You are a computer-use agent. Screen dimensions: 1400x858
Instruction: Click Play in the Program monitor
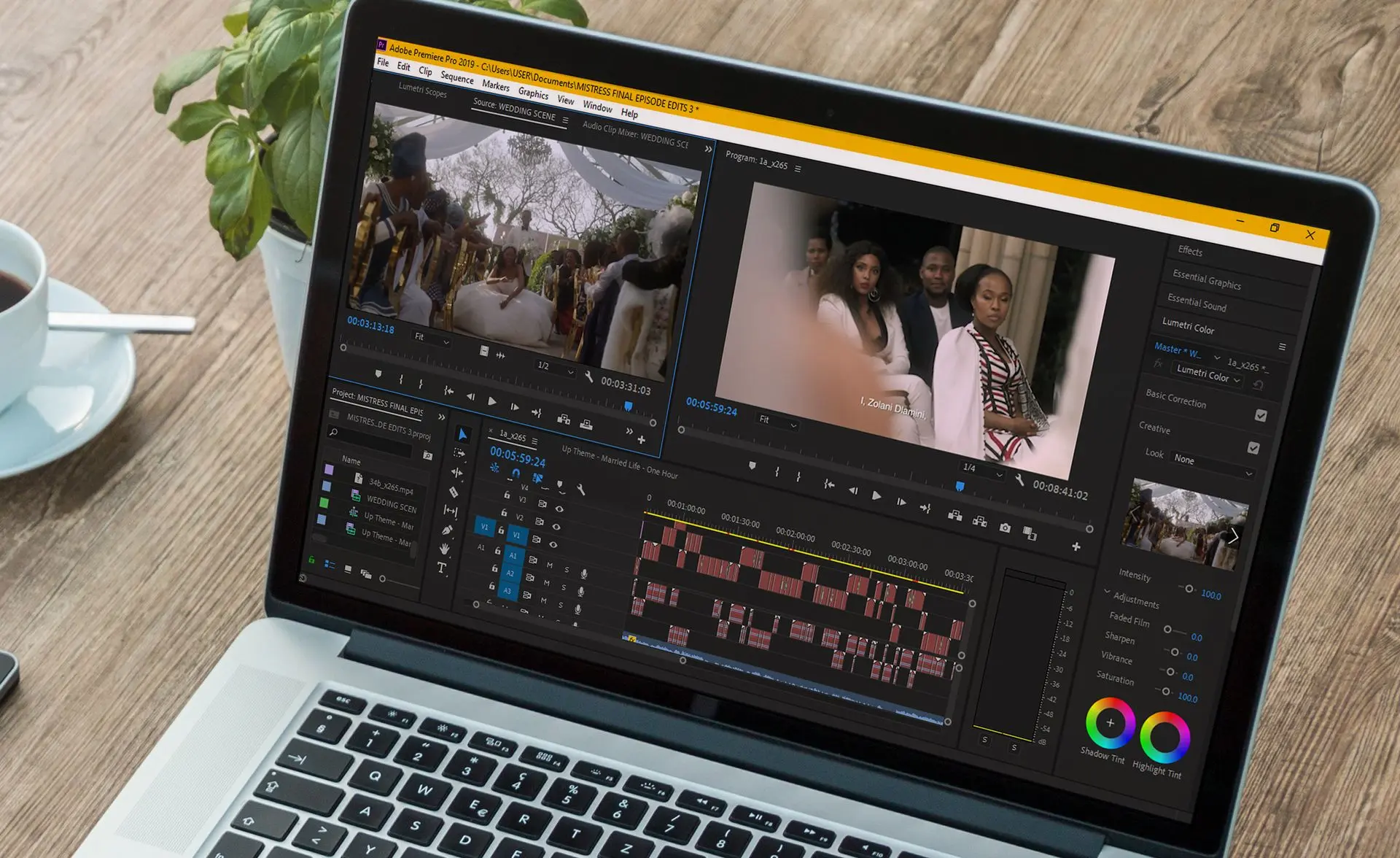pyautogui.click(x=876, y=496)
